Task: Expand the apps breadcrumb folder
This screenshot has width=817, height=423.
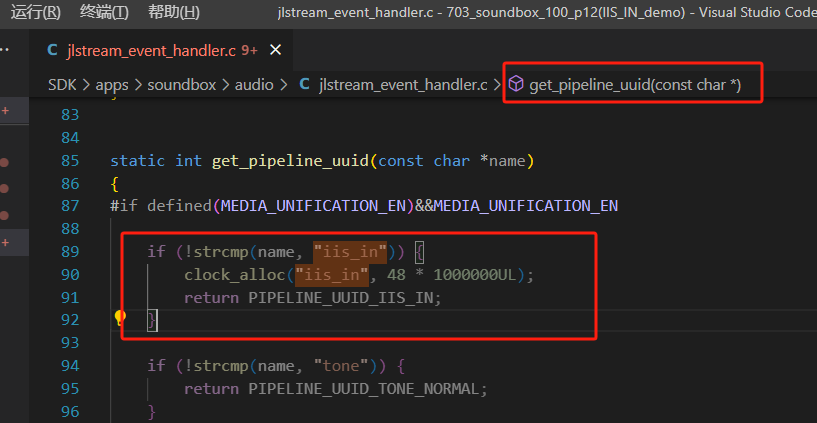Action: (x=112, y=85)
